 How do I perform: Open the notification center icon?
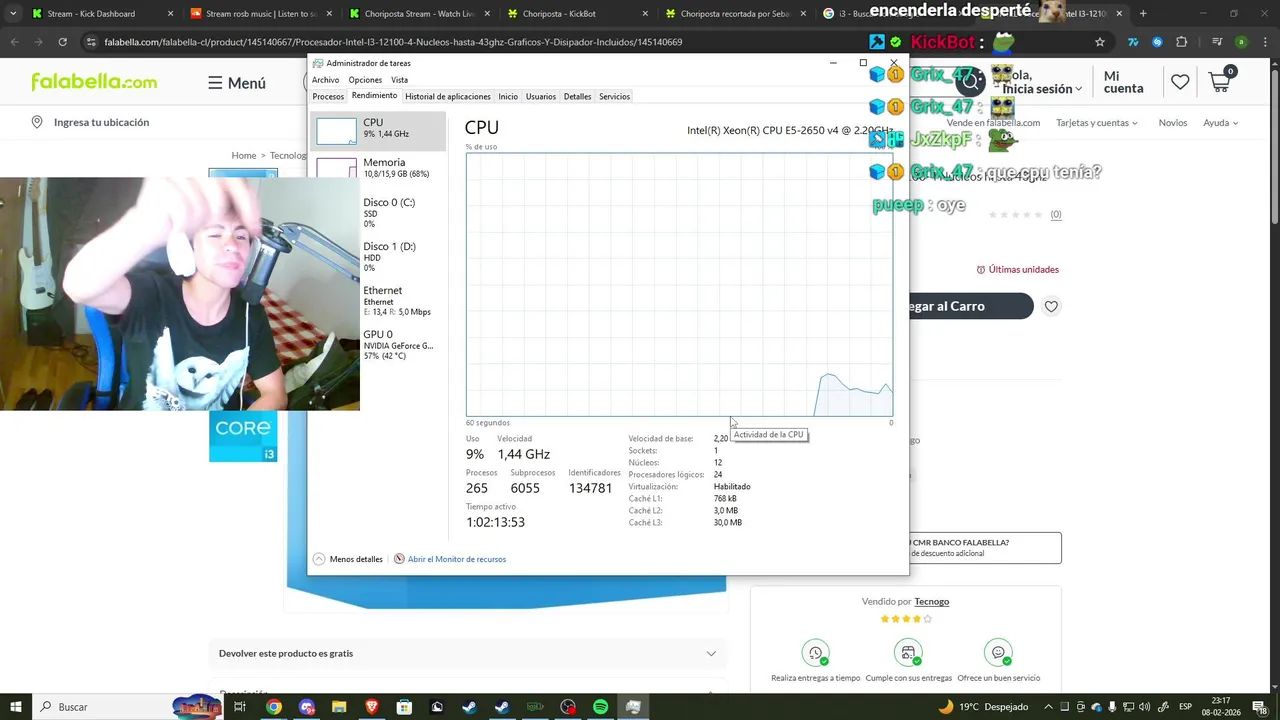click(x=1260, y=707)
